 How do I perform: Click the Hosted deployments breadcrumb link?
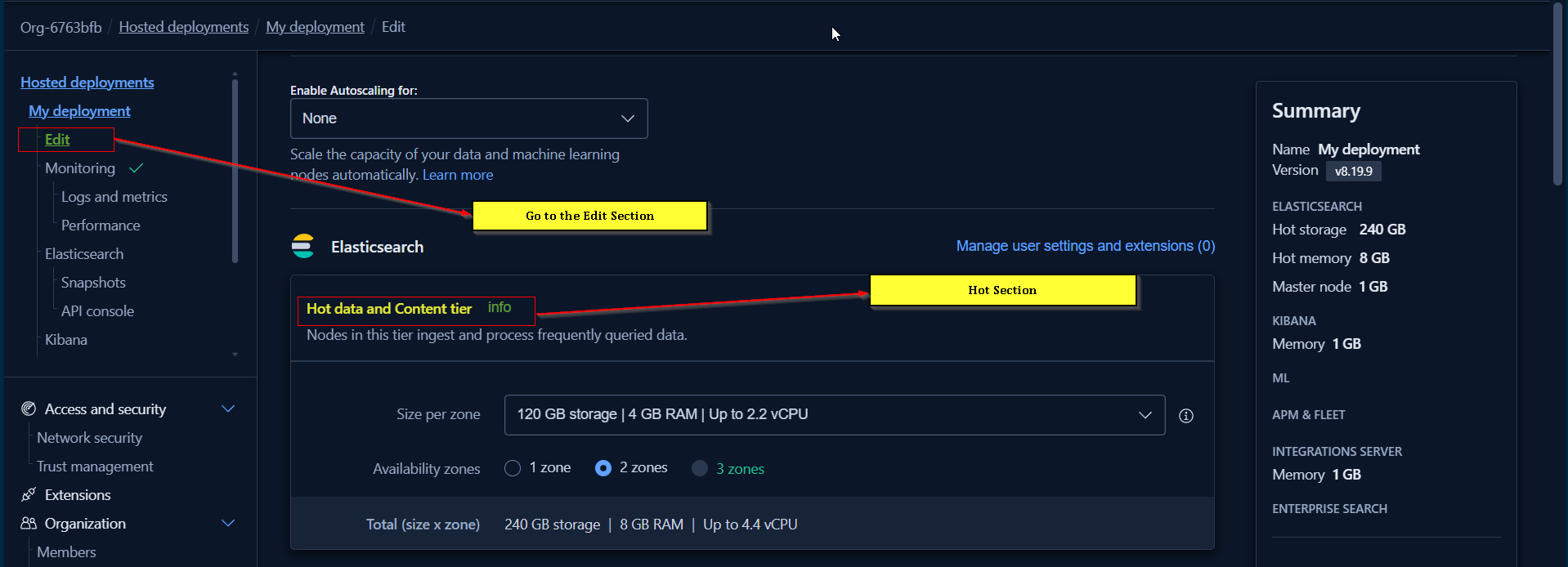pyautogui.click(x=183, y=27)
